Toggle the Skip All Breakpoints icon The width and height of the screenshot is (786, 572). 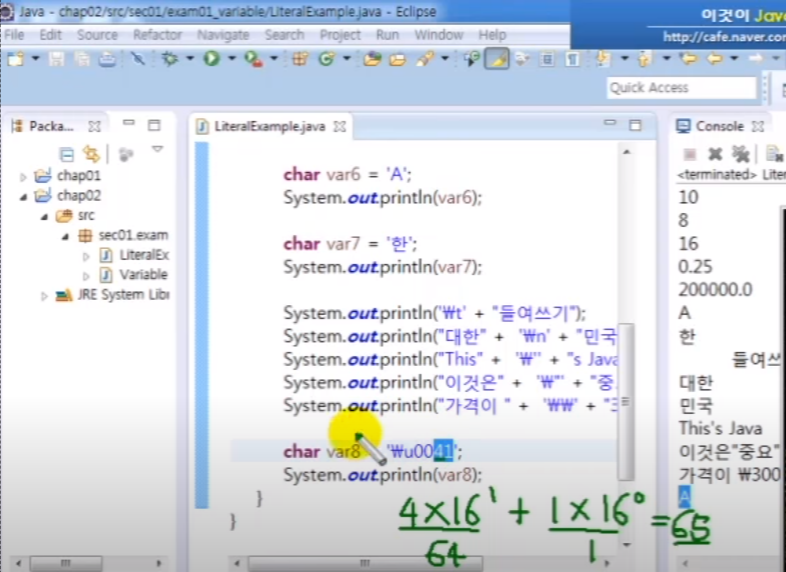pos(138,59)
